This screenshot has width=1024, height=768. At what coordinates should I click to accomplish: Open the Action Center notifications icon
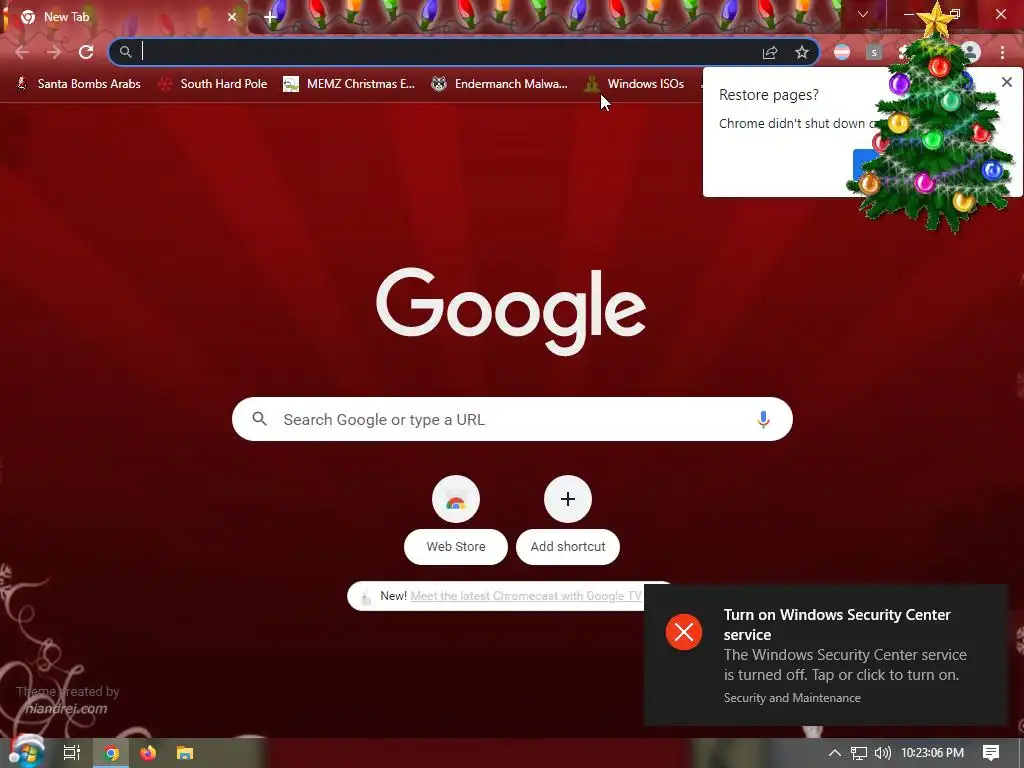coord(991,753)
